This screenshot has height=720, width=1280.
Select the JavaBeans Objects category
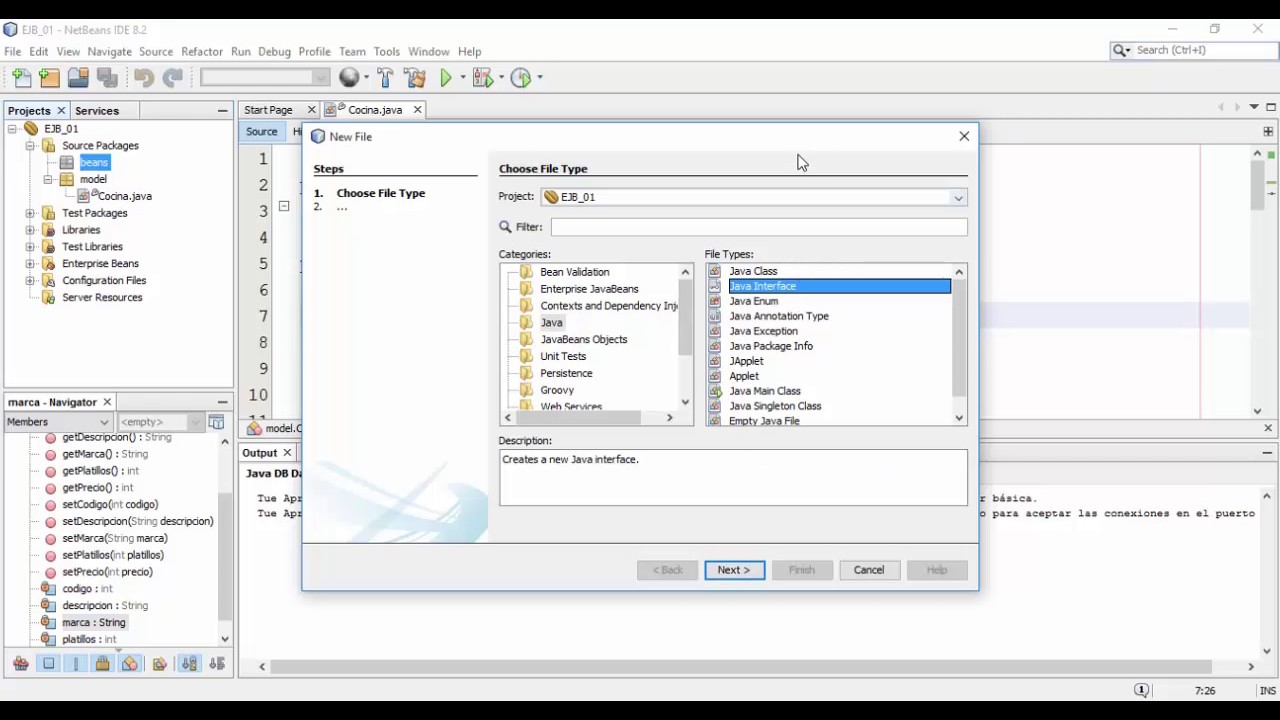(x=584, y=339)
